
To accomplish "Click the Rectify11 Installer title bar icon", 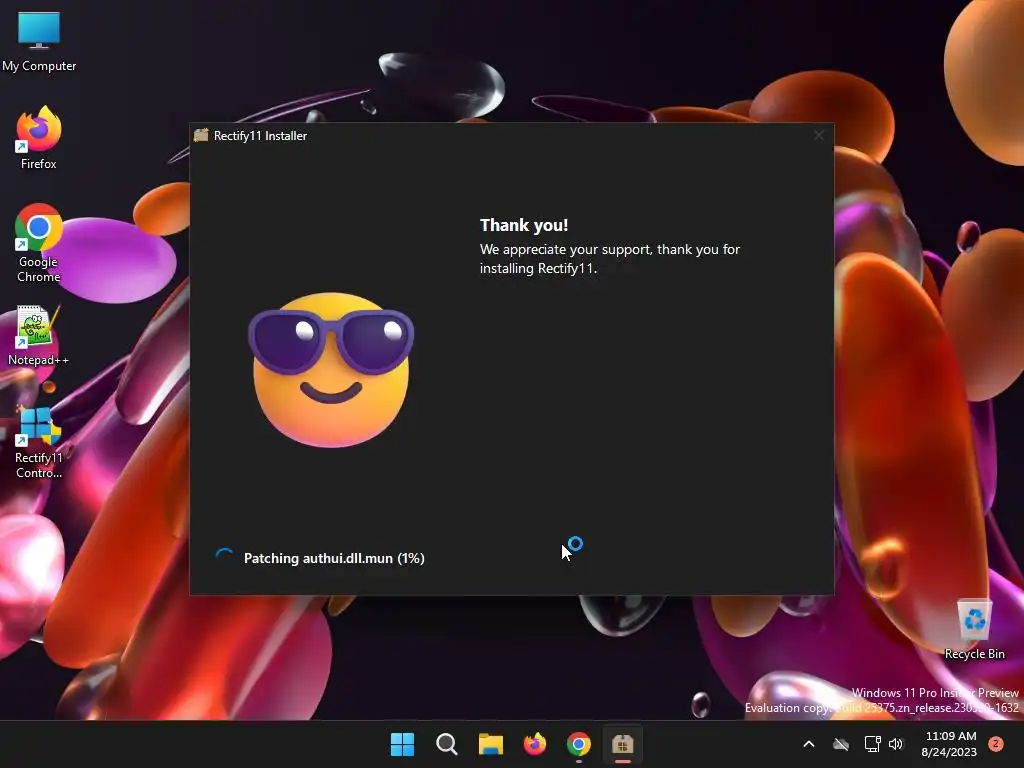I will [x=201, y=135].
